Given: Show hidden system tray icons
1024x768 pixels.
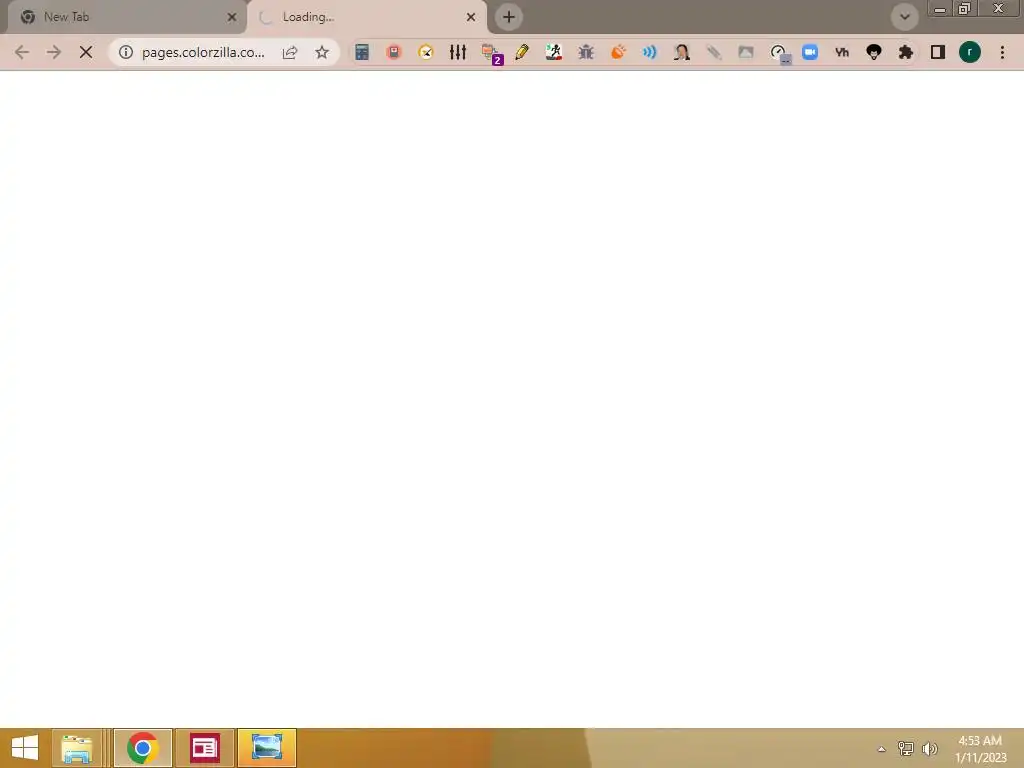Looking at the screenshot, I should coord(881,749).
